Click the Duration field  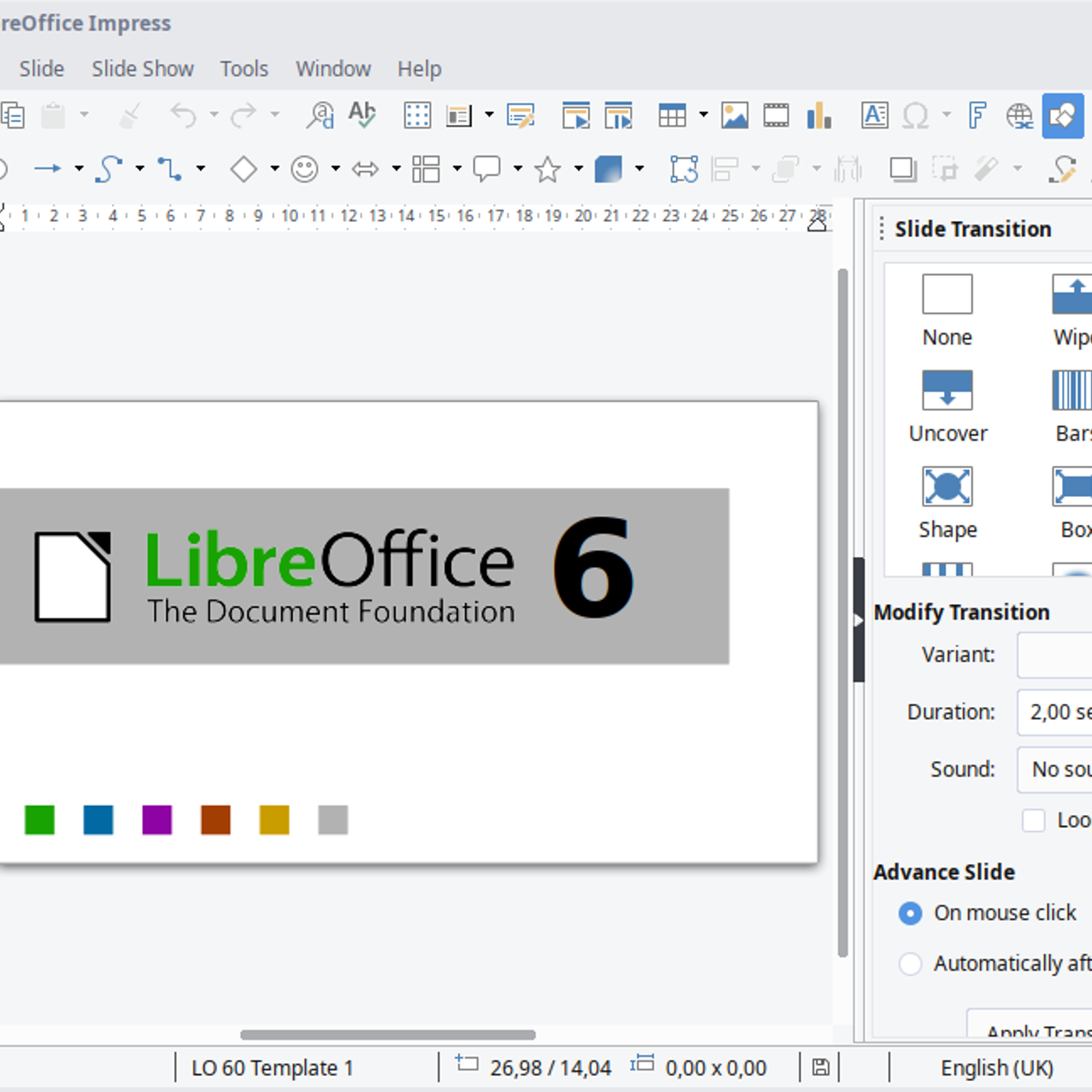coord(1054,712)
